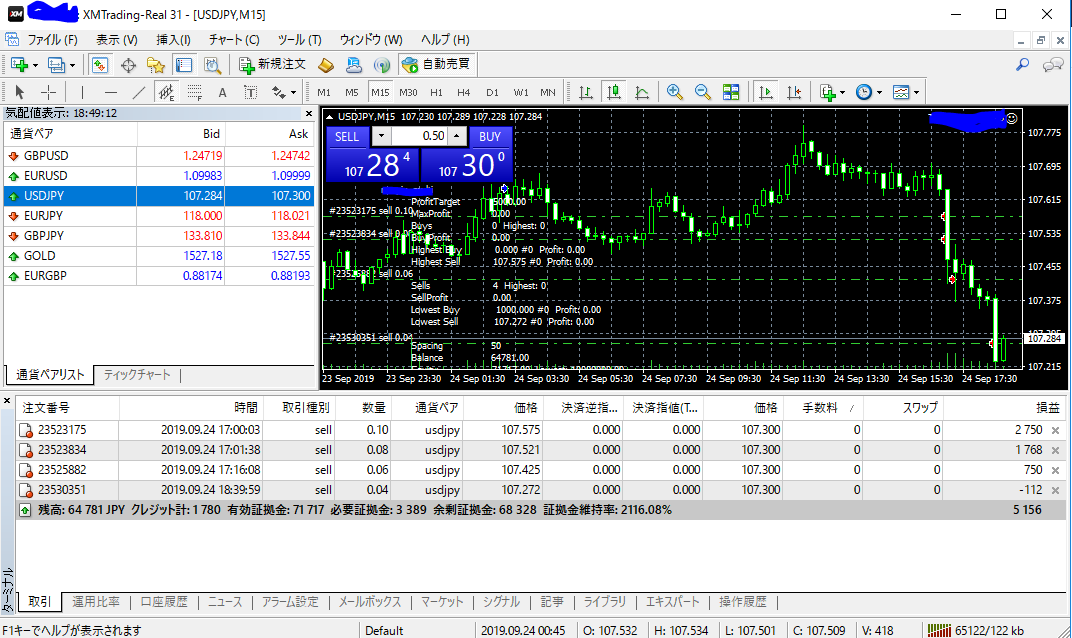Viewport: 1072px width, 638px height.
Task: Select candlestick chart display icon
Action: click(614, 92)
